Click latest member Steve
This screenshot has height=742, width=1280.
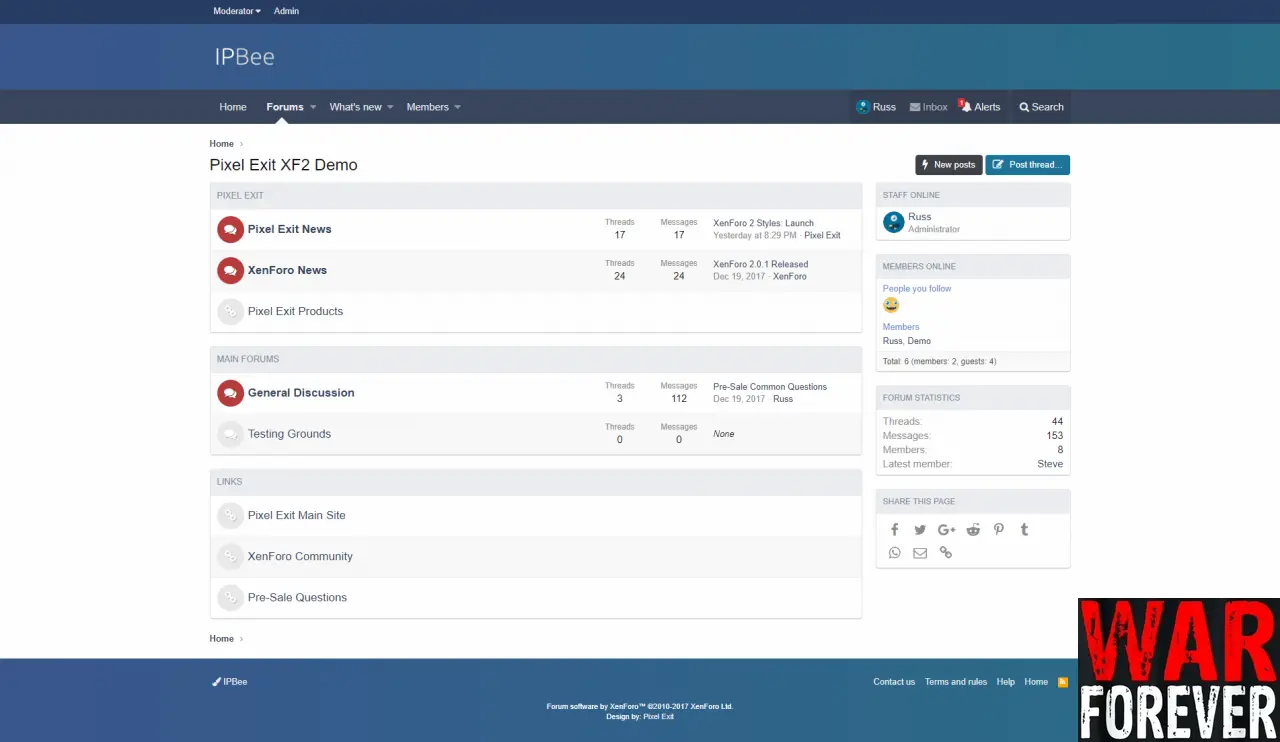click(x=1050, y=464)
